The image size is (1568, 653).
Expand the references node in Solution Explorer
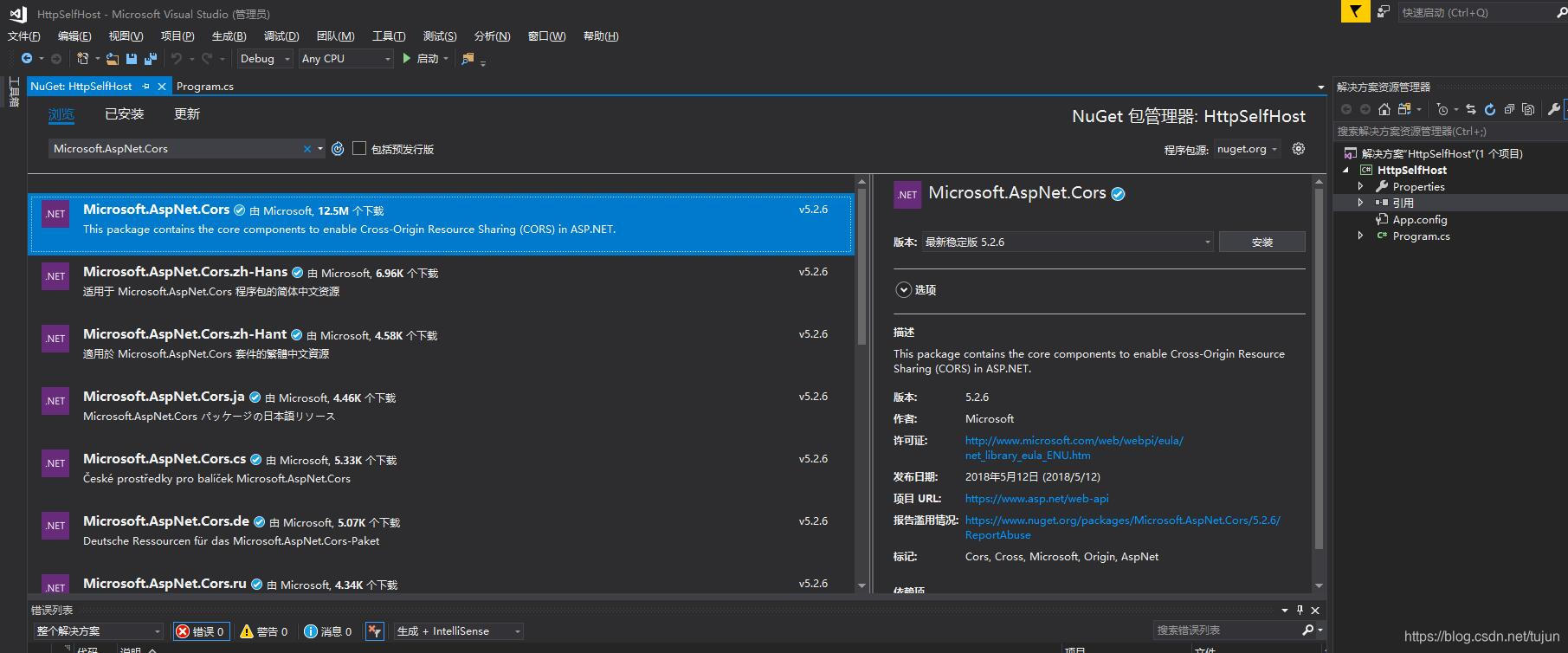(x=1360, y=203)
